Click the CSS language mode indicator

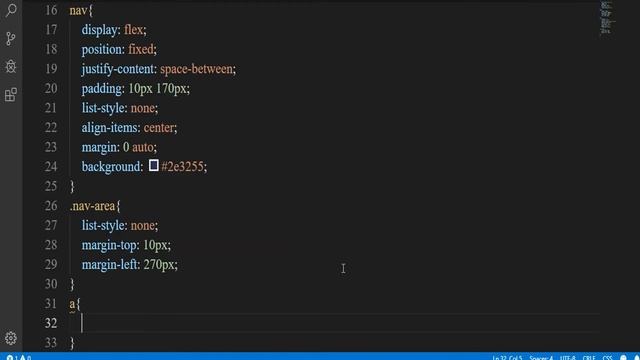coord(607,358)
